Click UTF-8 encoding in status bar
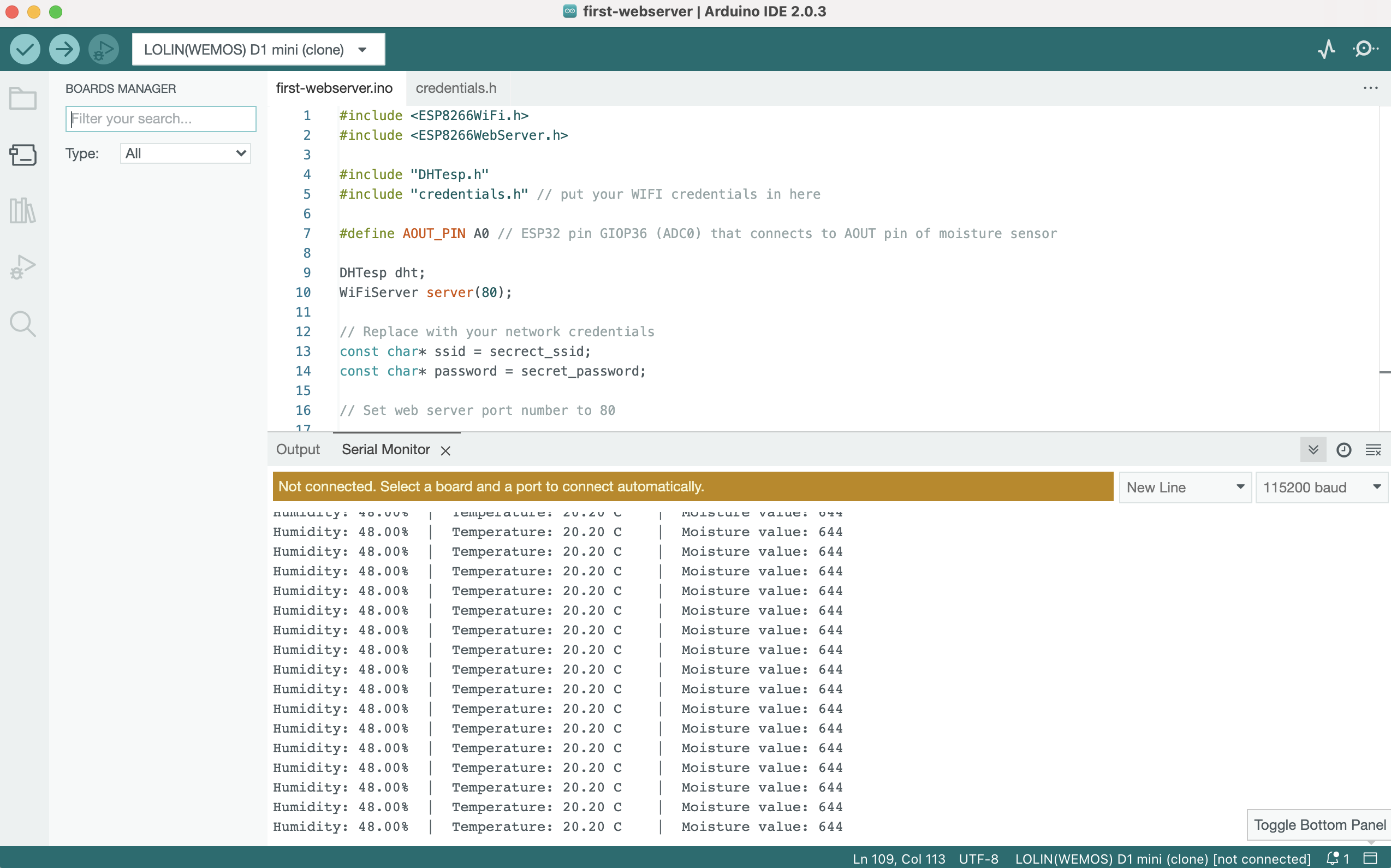This screenshot has width=1391, height=868. [x=978, y=858]
